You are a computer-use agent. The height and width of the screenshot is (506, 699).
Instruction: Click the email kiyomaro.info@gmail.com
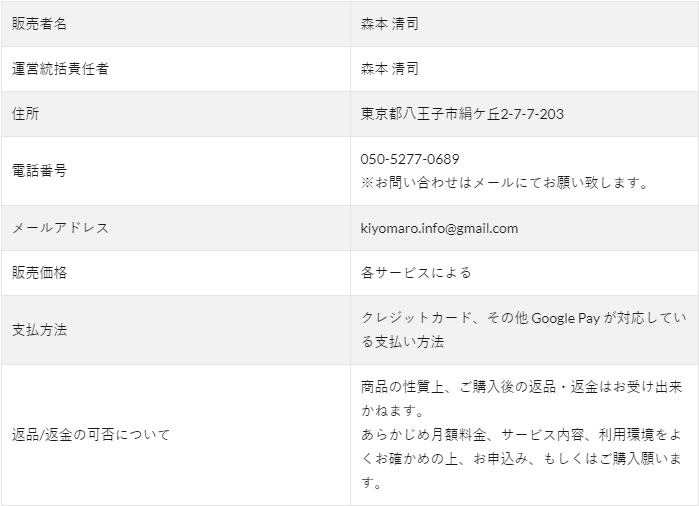point(439,228)
